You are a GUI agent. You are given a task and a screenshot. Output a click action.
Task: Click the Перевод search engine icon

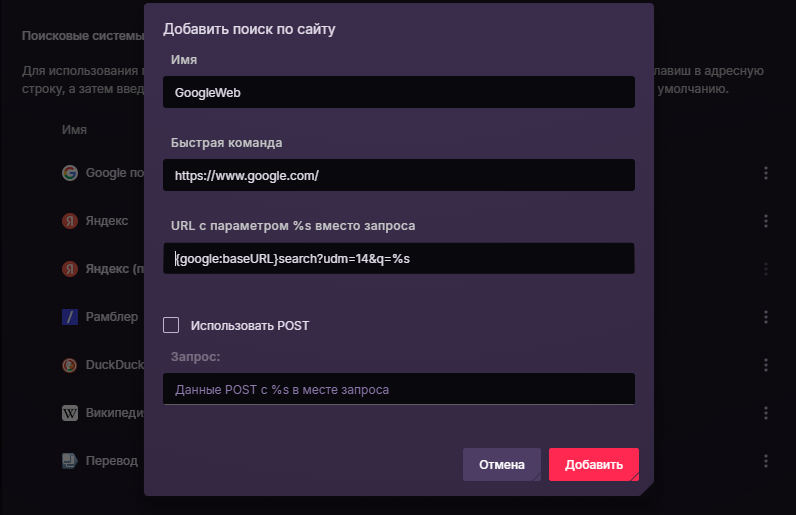70,461
